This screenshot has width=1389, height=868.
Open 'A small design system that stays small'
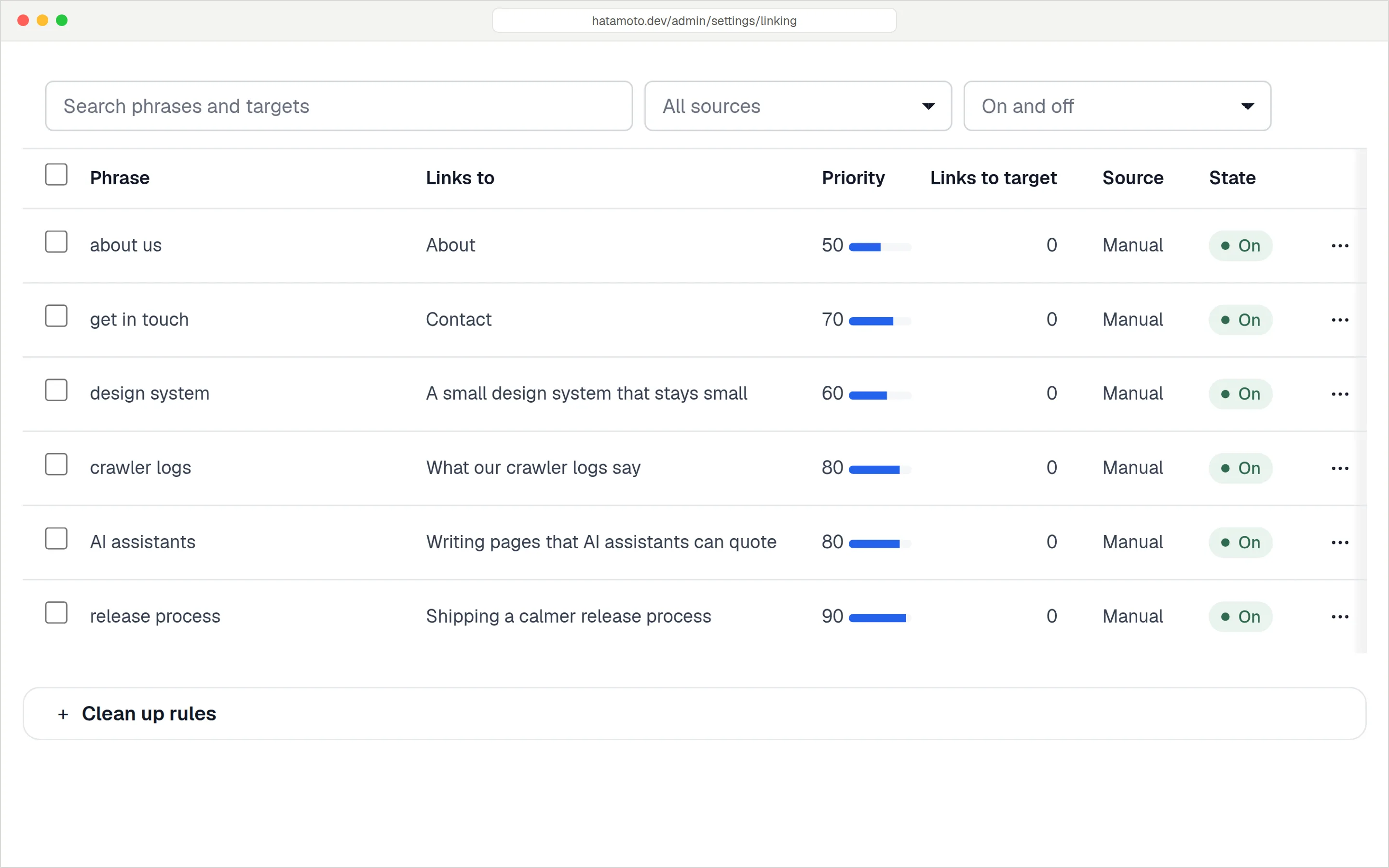click(586, 394)
